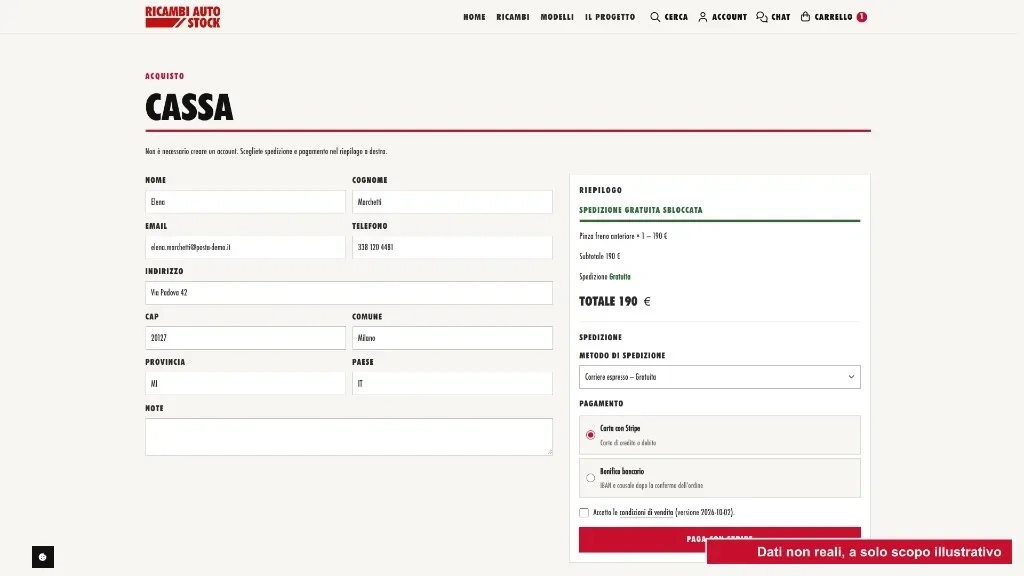
Task: Open the cookie settings floating icon
Action: (42, 557)
